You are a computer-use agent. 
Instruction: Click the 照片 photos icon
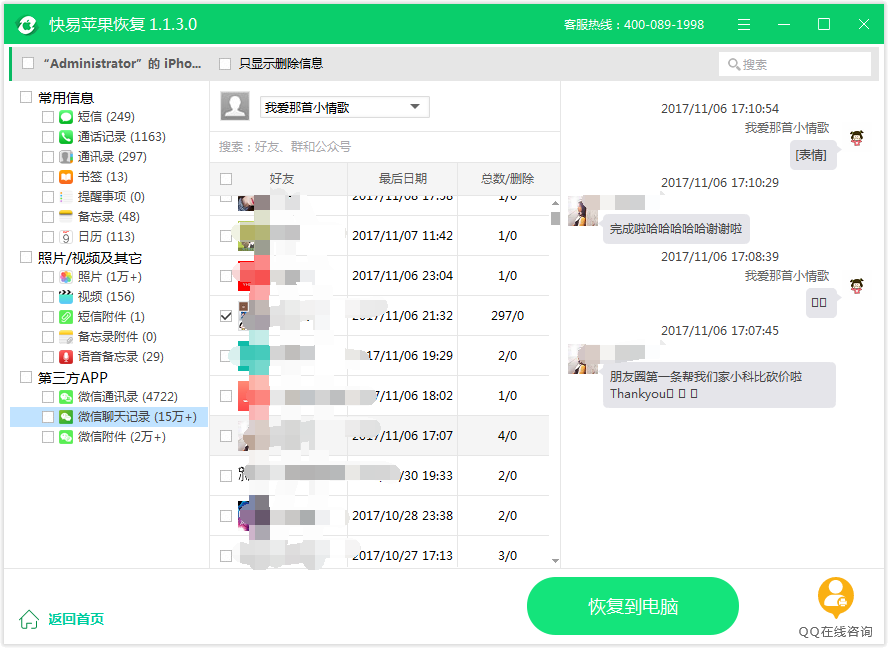66,277
